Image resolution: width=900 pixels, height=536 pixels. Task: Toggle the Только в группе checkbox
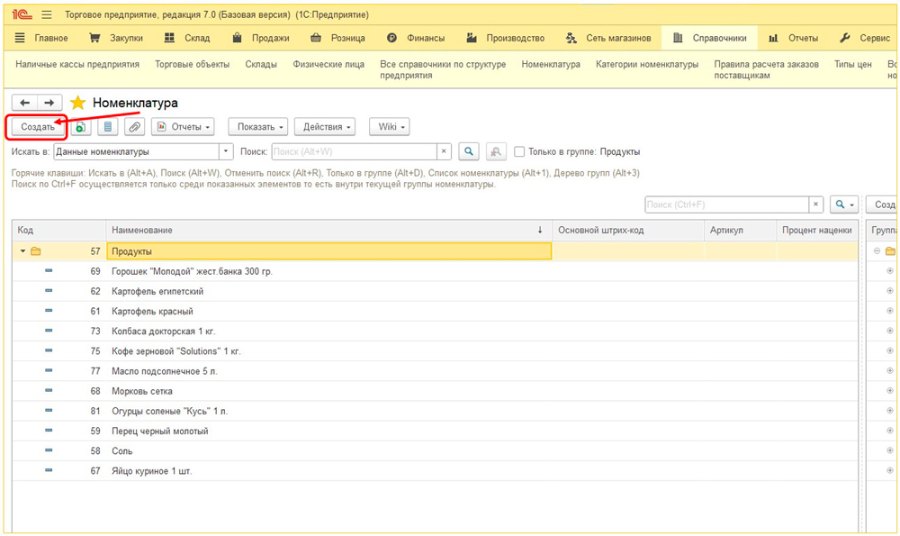click(519, 152)
